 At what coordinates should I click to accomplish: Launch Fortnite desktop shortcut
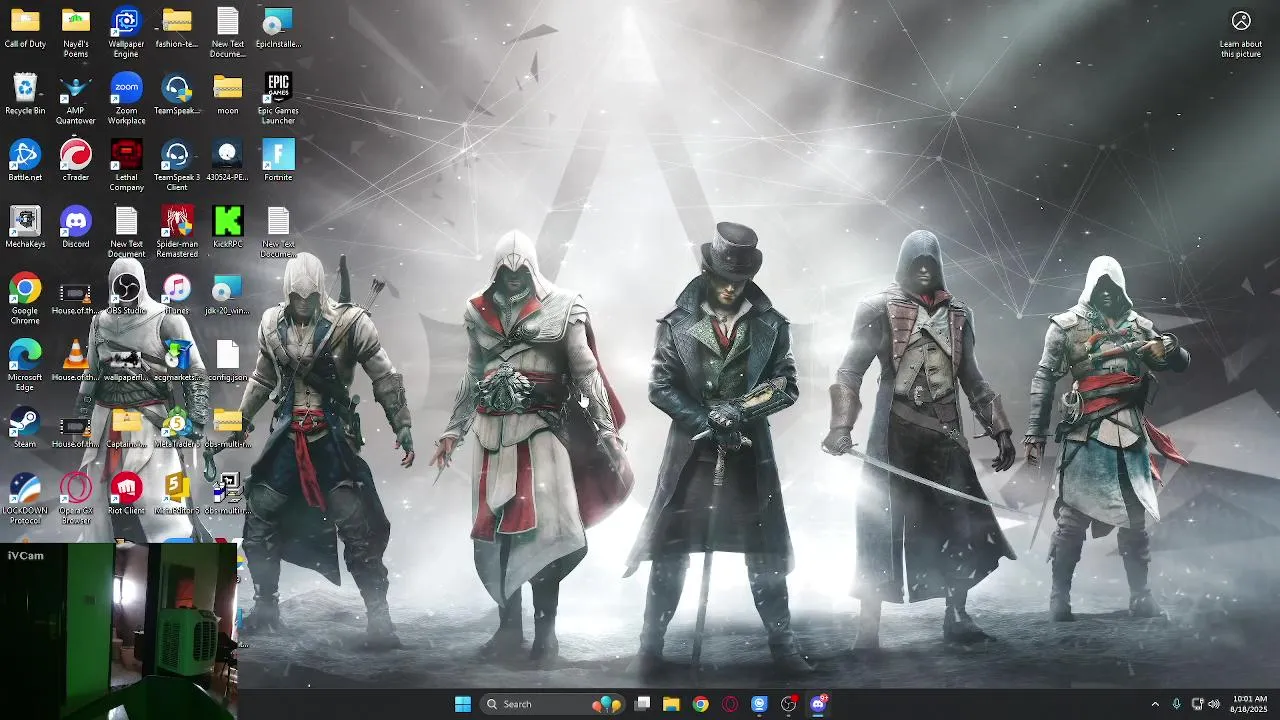click(x=278, y=162)
